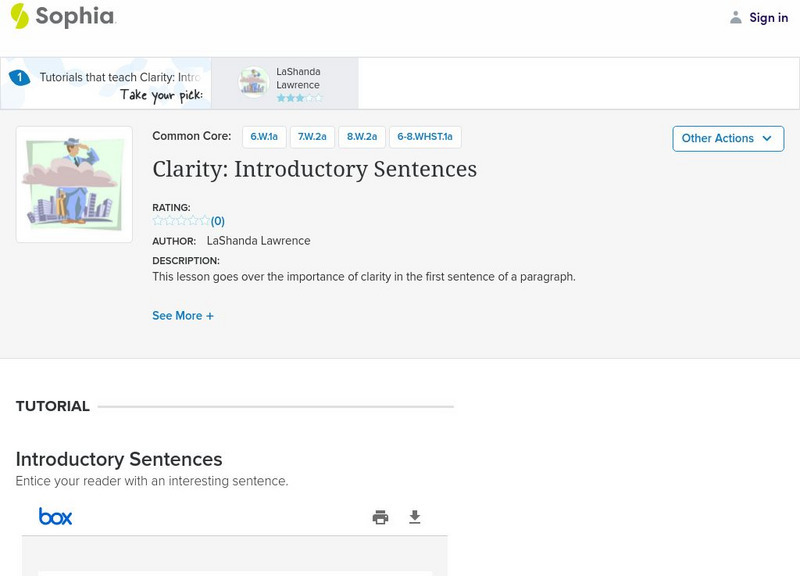Click LaShanda Lawrence's small avatar thumbnail
The image size is (800, 576).
click(253, 82)
